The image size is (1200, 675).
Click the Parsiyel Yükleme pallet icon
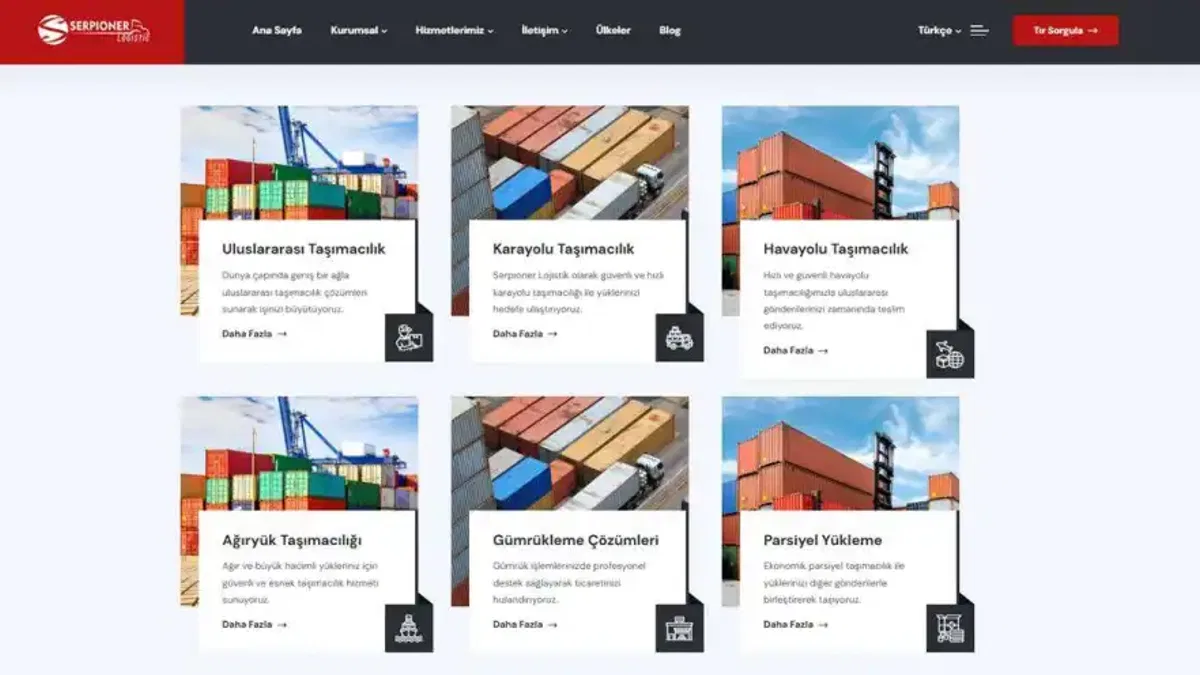(x=950, y=628)
